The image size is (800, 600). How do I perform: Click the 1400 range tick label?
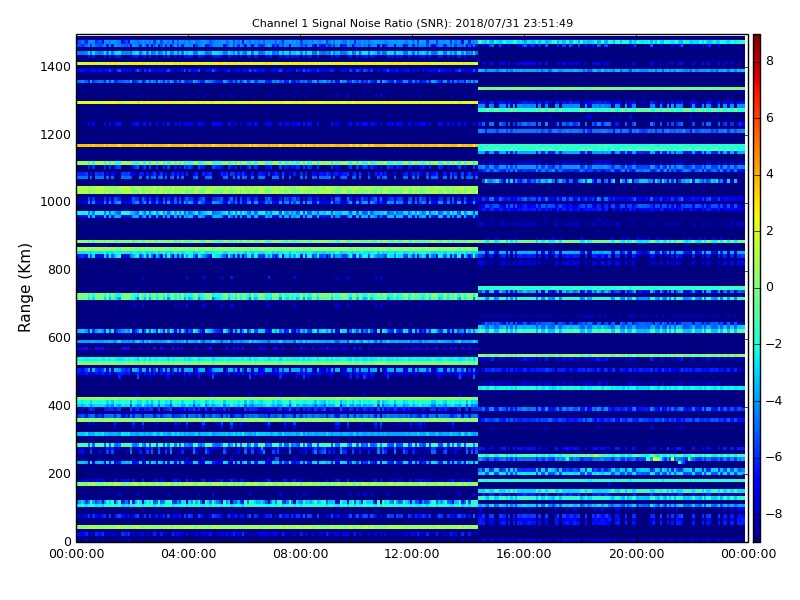(56, 67)
